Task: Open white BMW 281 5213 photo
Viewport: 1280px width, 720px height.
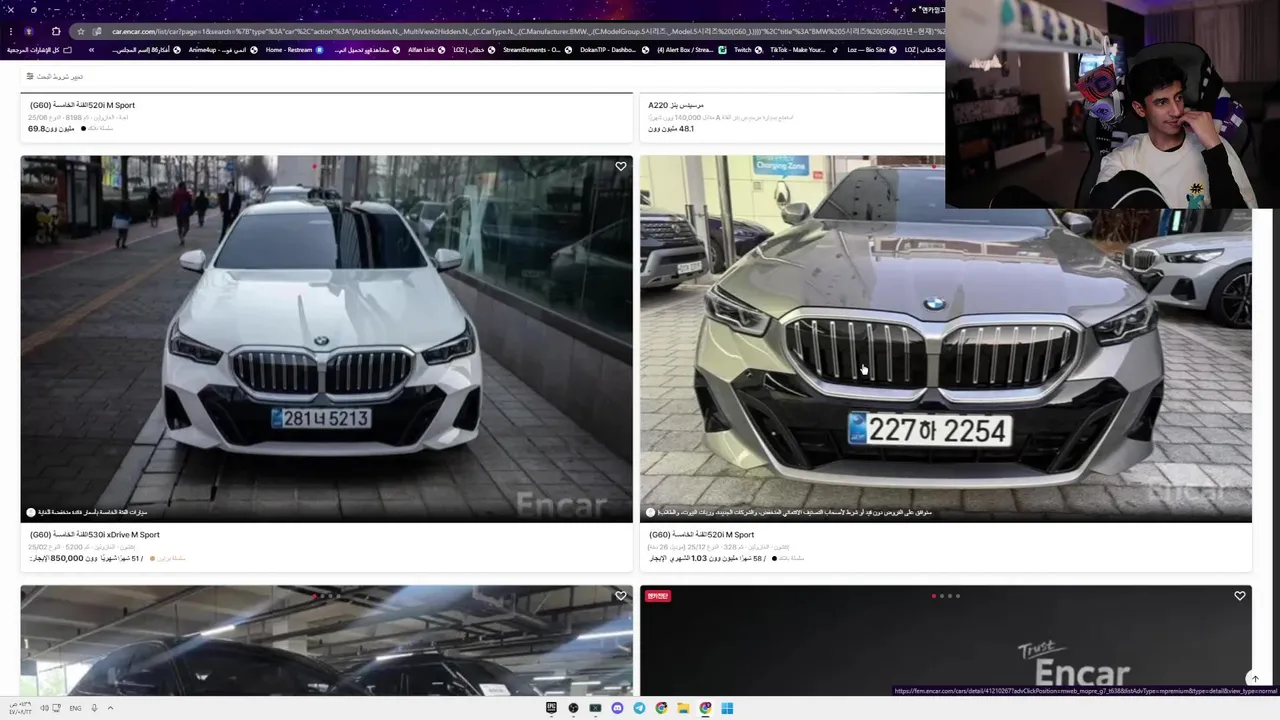Action: (327, 339)
